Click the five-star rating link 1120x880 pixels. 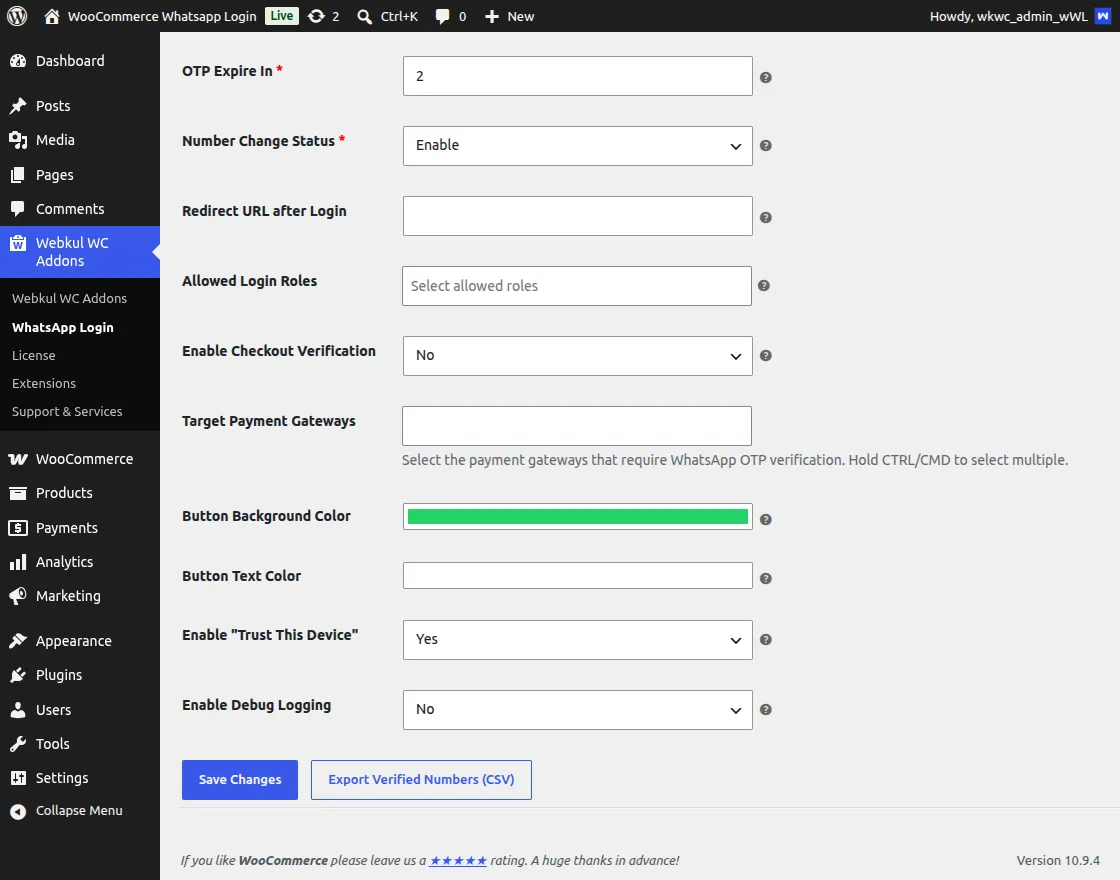(458, 861)
